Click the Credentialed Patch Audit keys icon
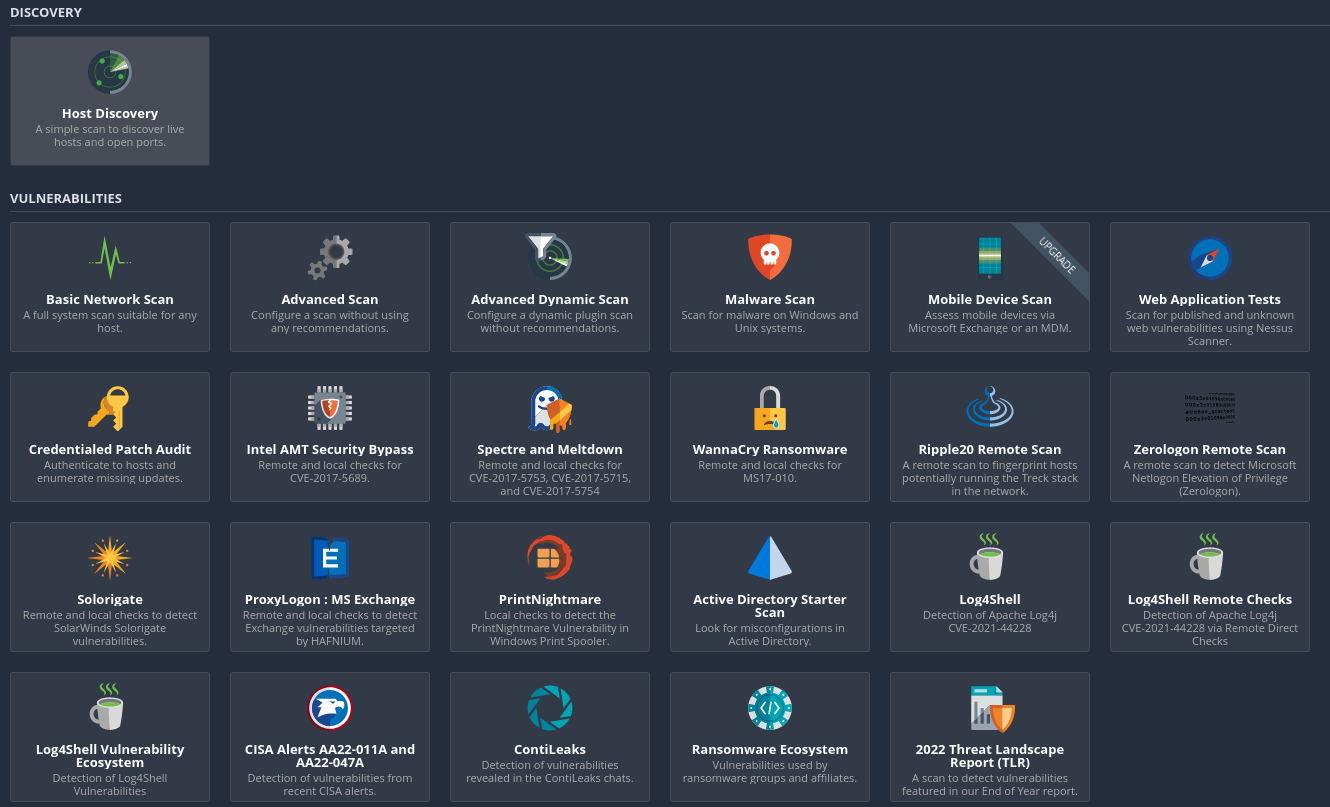Viewport: 1330px width, 807px height. click(110, 407)
